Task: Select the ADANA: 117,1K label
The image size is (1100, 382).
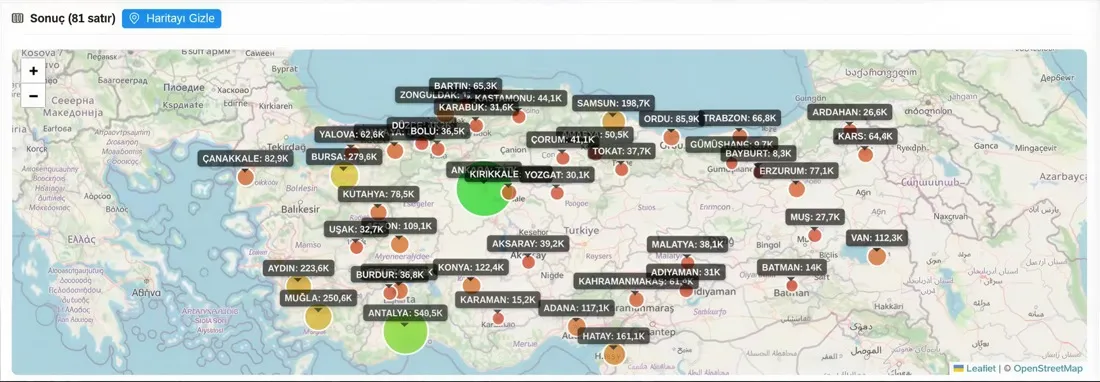Action: pyautogui.click(x=576, y=308)
